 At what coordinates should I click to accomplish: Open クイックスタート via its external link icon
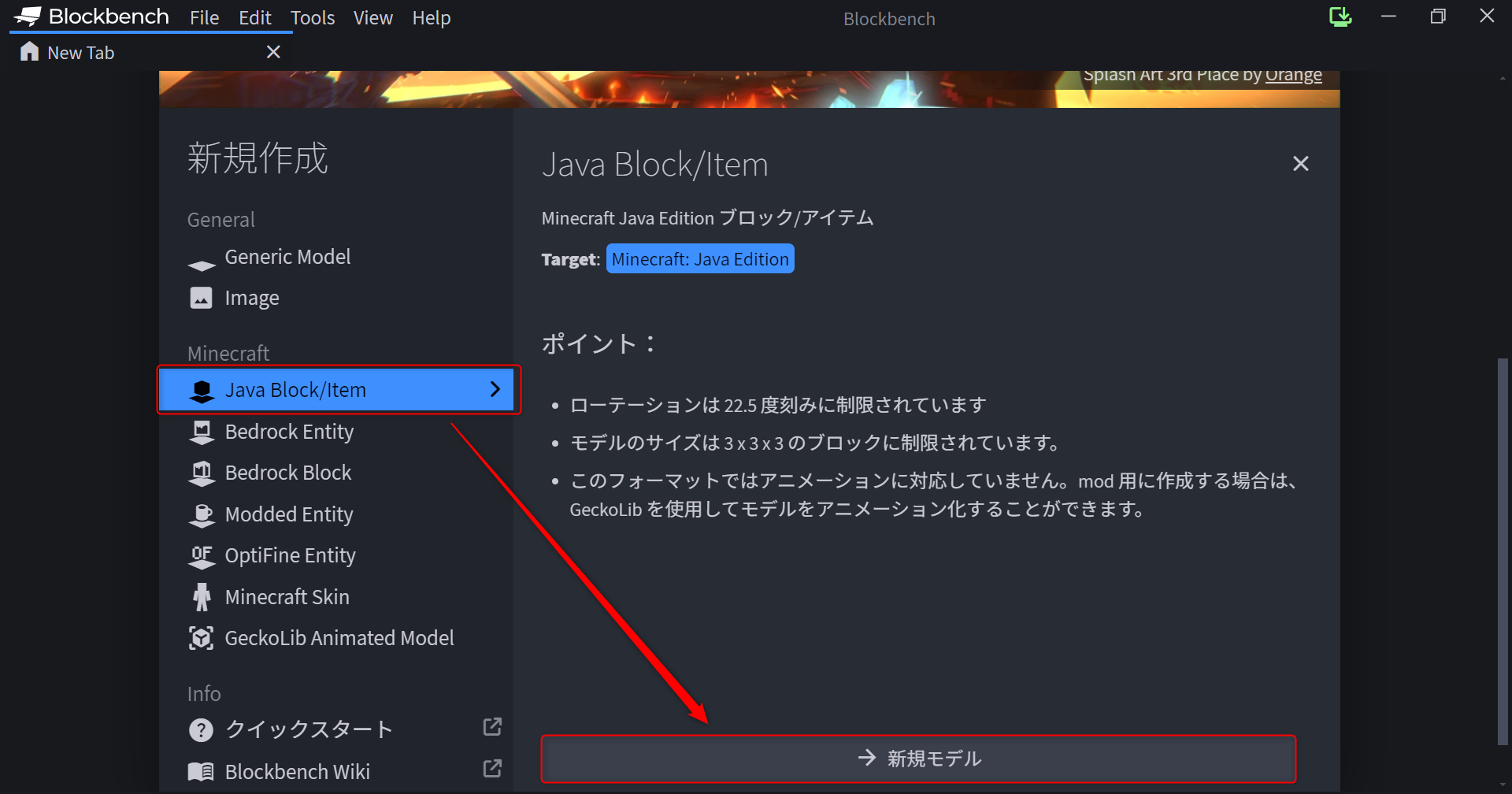pos(492,726)
